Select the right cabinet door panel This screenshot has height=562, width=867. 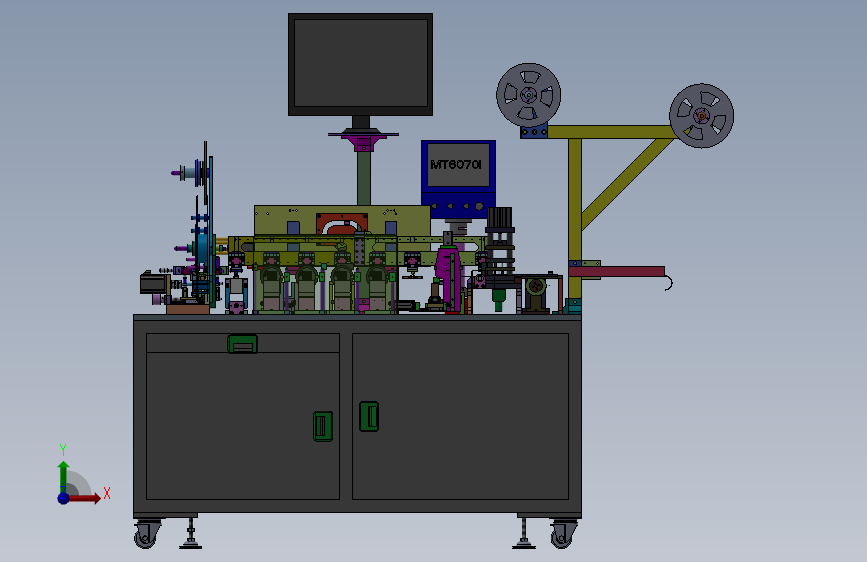coord(461,417)
